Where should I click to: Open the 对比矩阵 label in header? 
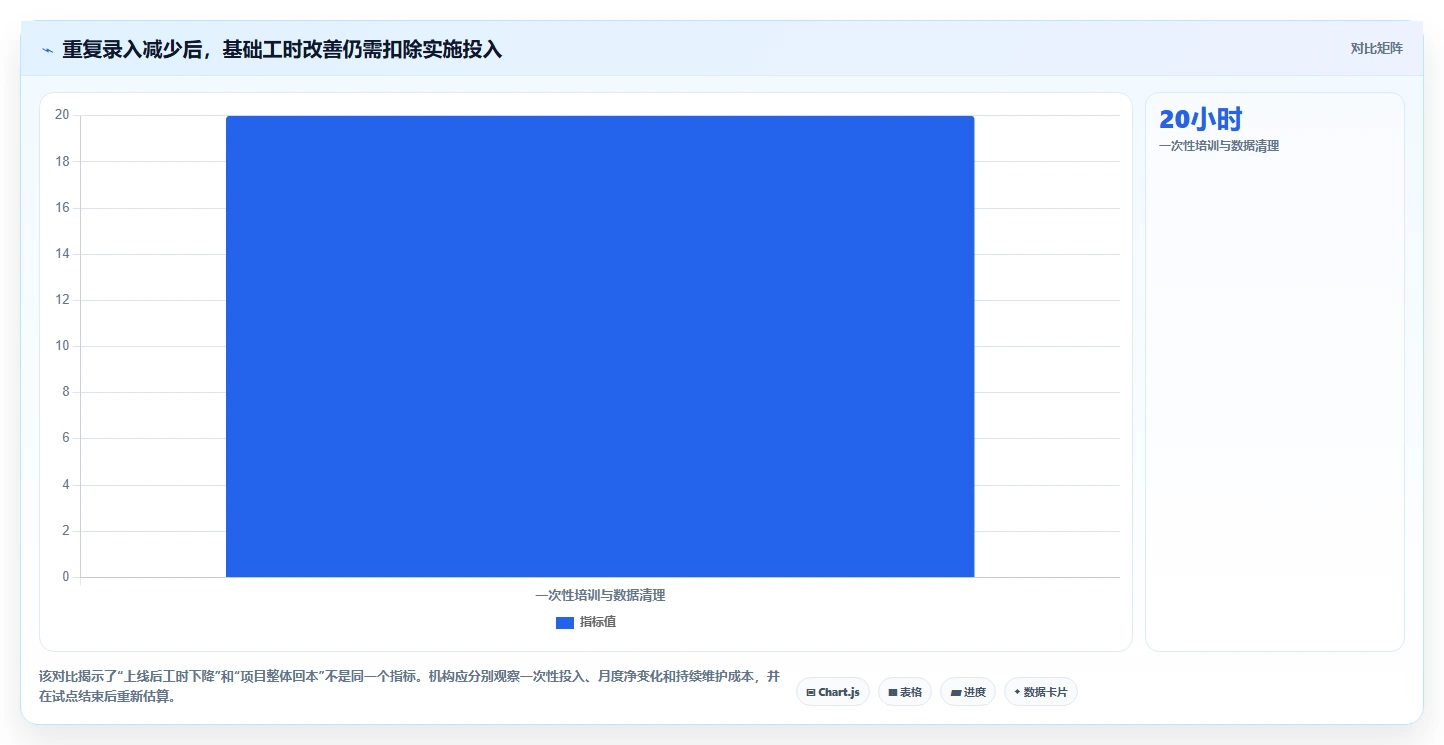1376,48
